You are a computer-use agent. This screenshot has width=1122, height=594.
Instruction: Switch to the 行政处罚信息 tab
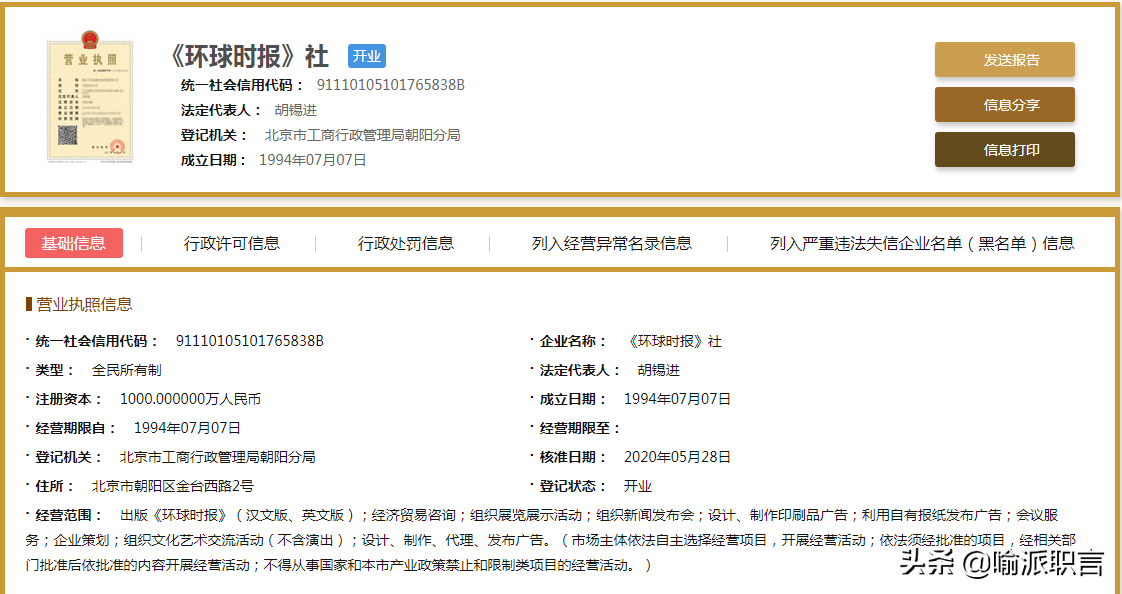click(x=408, y=243)
